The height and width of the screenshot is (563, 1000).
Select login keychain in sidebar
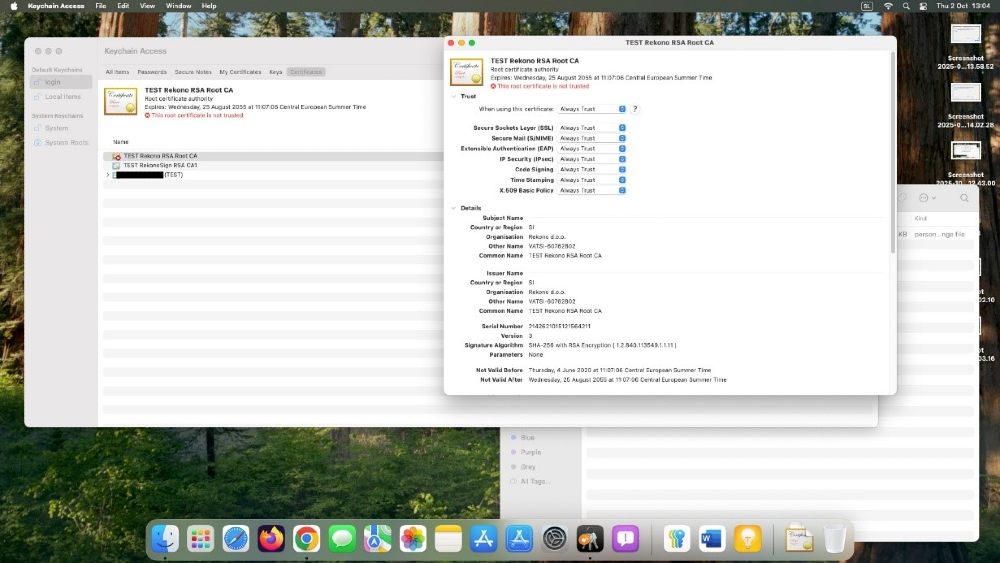61,82
